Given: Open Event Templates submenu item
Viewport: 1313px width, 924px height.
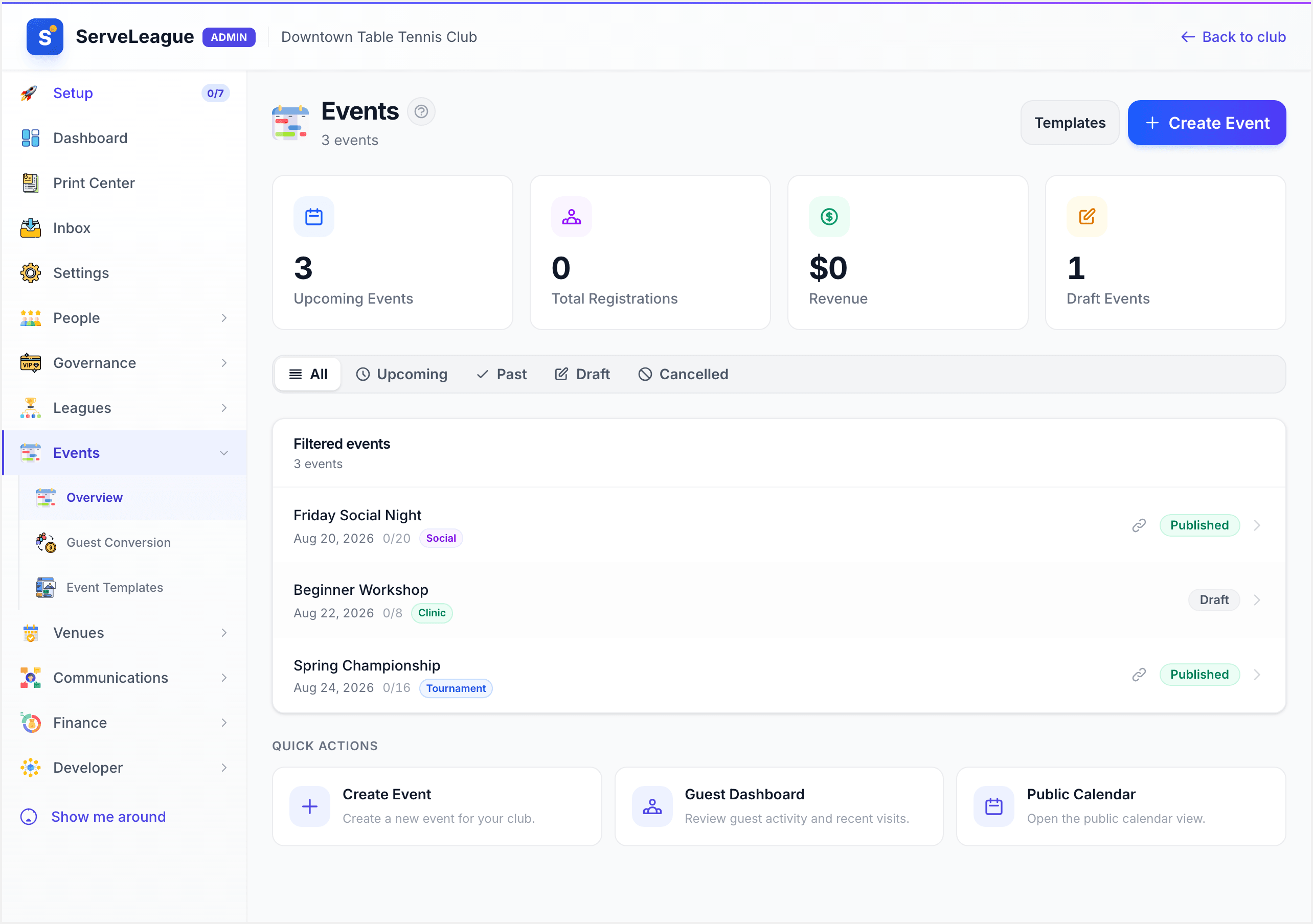Looking at the screenshot, I should 132,588.
